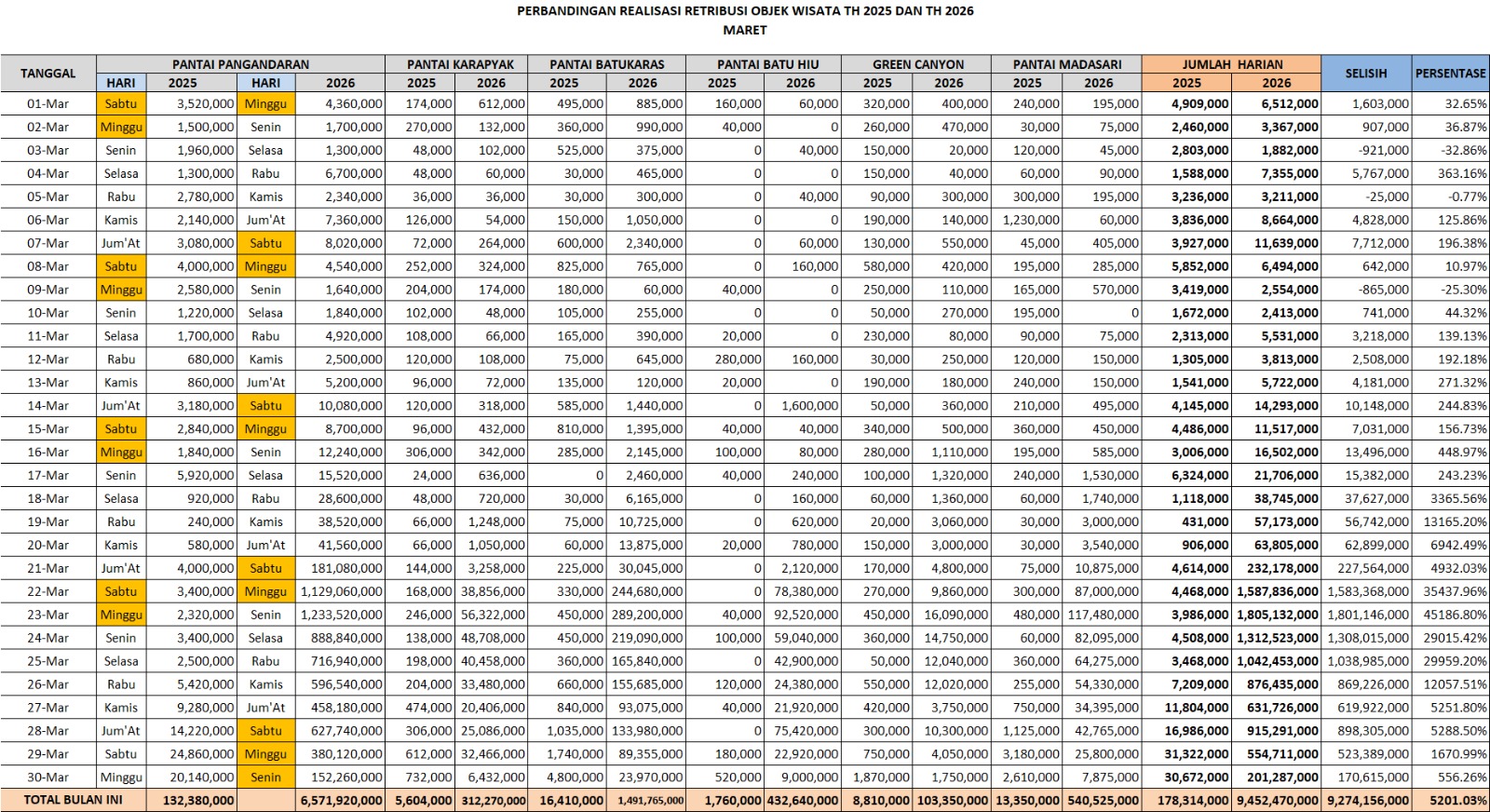
Task: Select the 9,274,156,000 selisih total cell
Action: (x=1367, y=800)
